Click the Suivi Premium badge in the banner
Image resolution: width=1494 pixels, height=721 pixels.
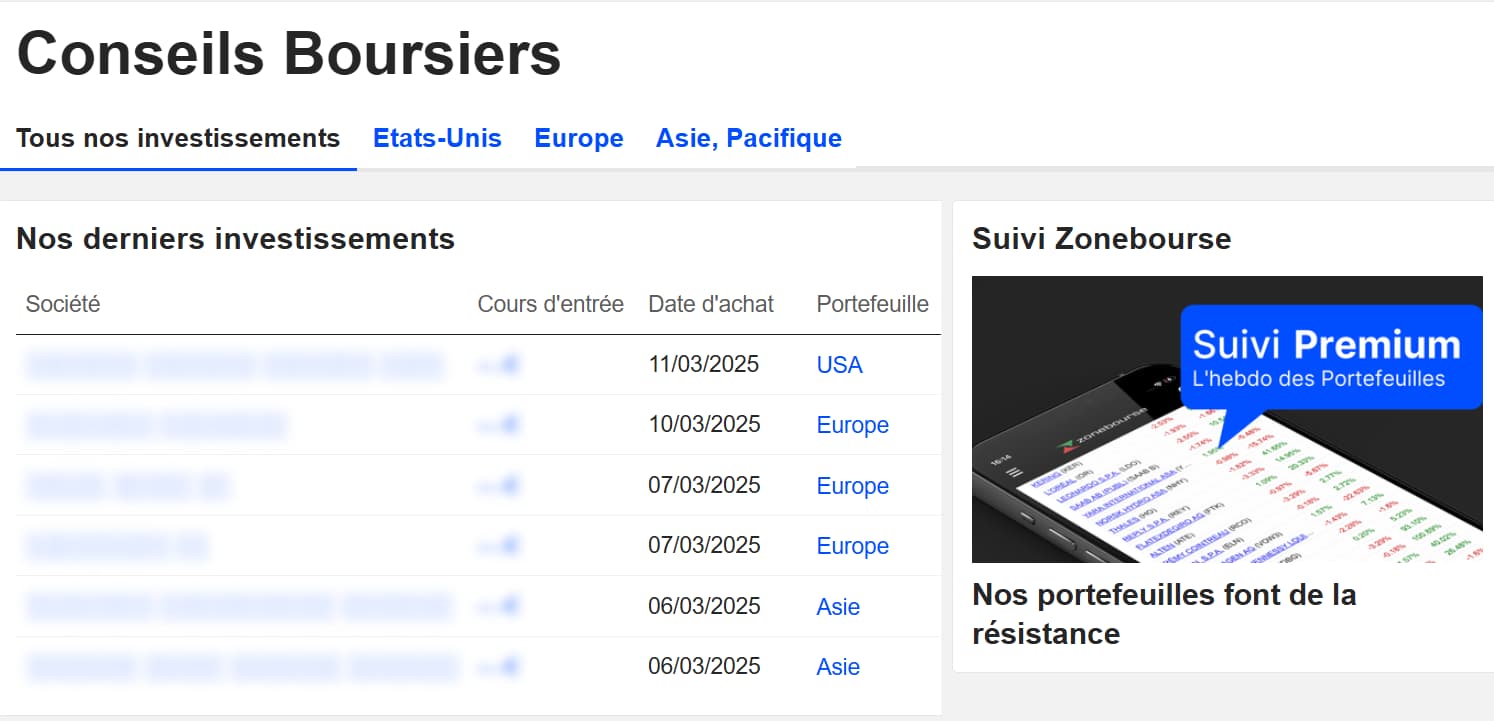pos(1332,356)
